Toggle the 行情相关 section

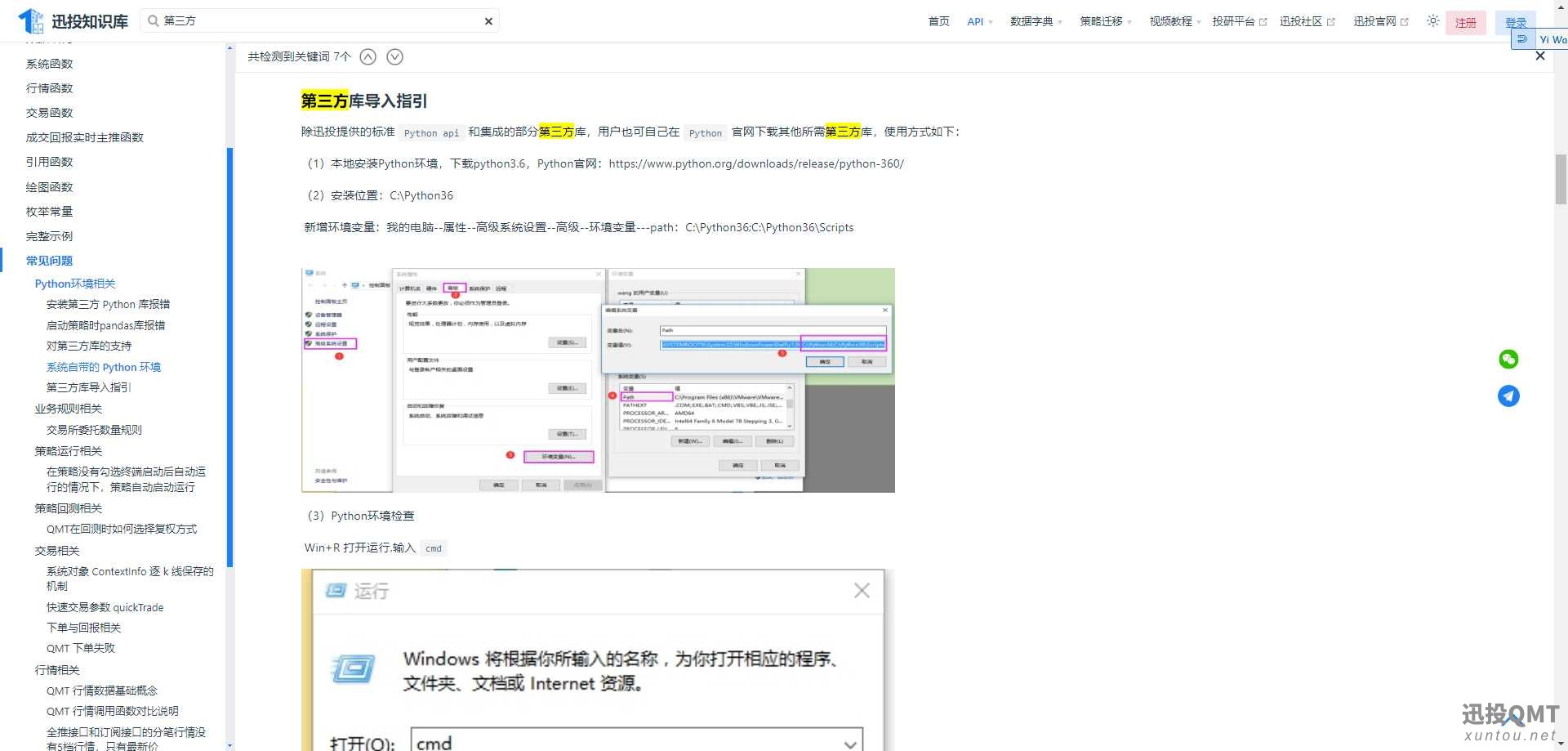point(57,670)
